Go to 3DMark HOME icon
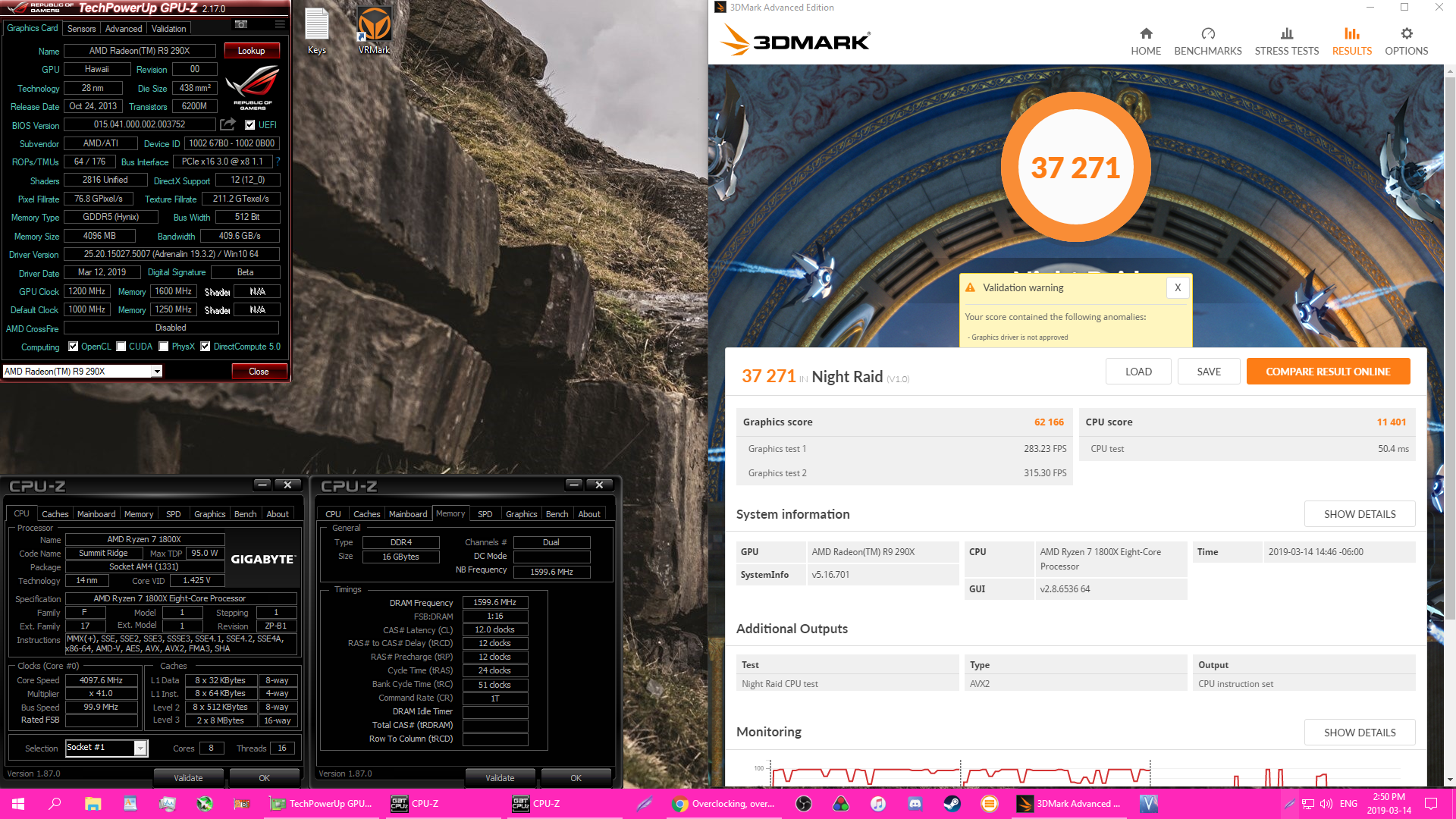The image size is (1456, 819). point(1146,42)
